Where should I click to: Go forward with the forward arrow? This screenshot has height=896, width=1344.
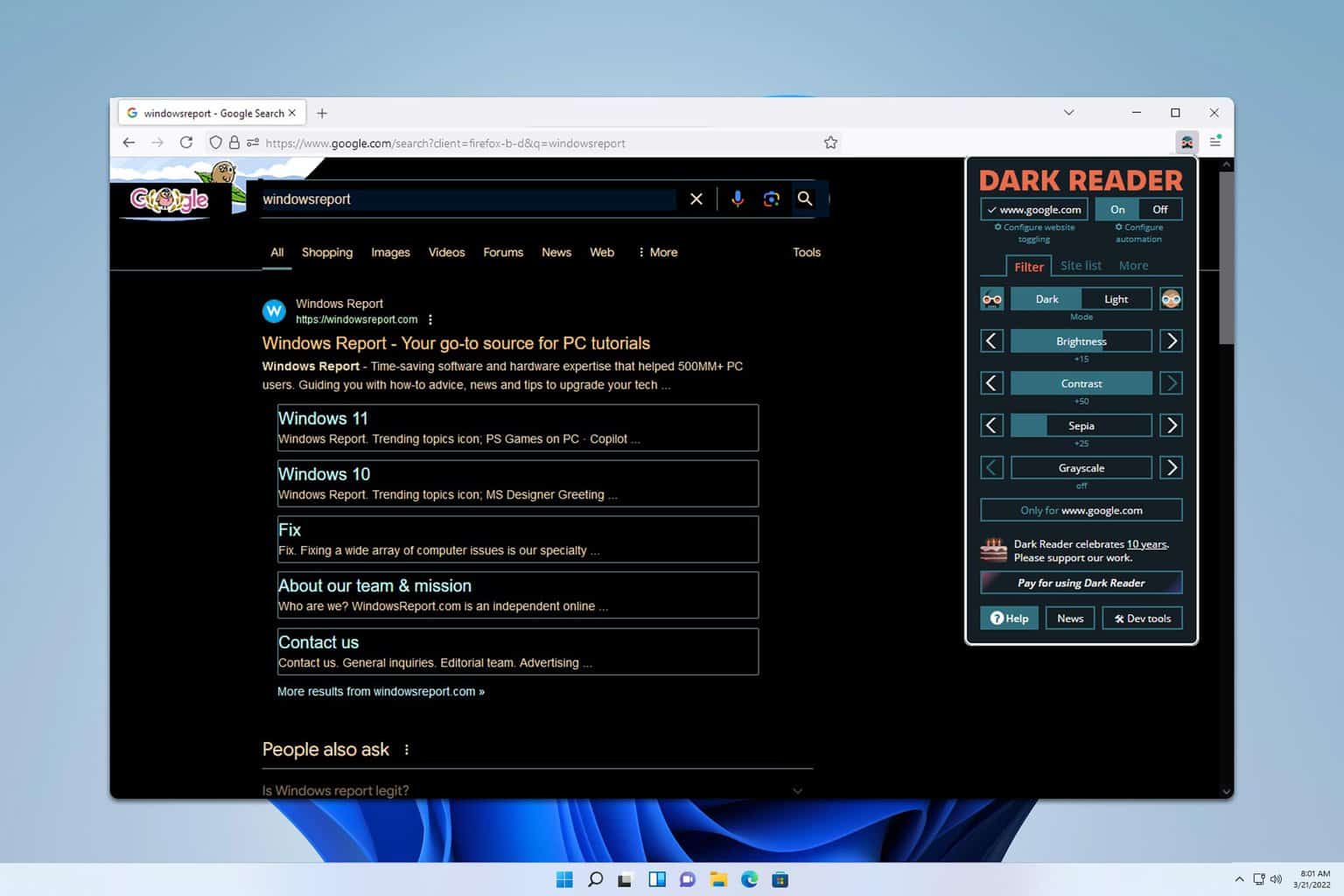[x=157, y=143]
